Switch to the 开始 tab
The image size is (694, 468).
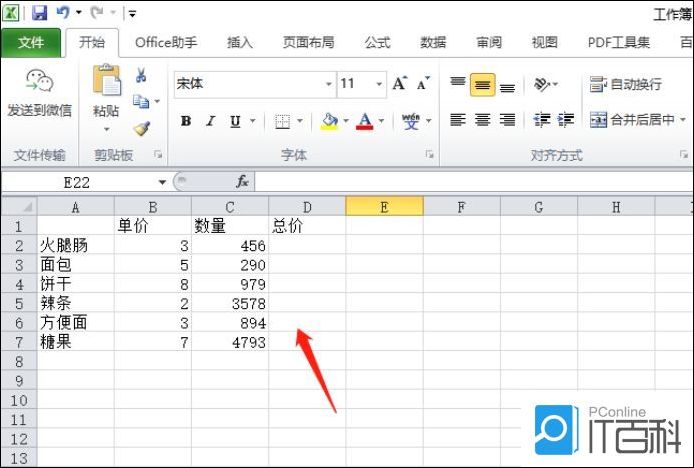click(92, 43)
